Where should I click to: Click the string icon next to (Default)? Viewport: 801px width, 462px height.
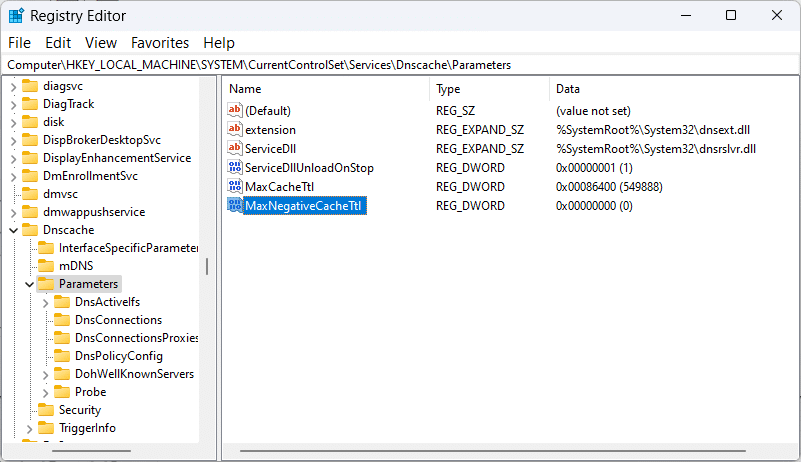click(235, 110)
